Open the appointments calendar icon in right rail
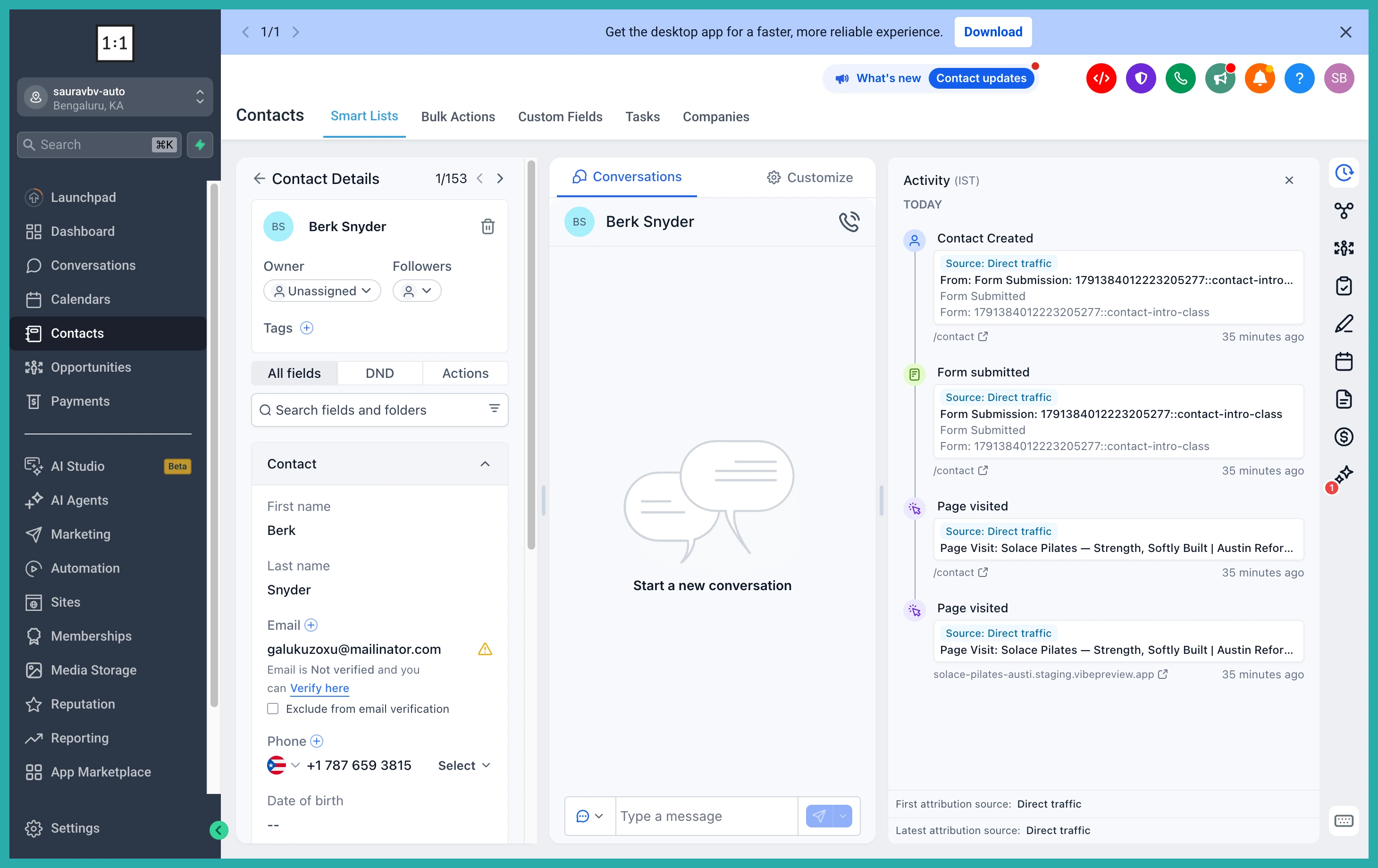This screenshot has width=1378, height=868. tap(1344, 361)
